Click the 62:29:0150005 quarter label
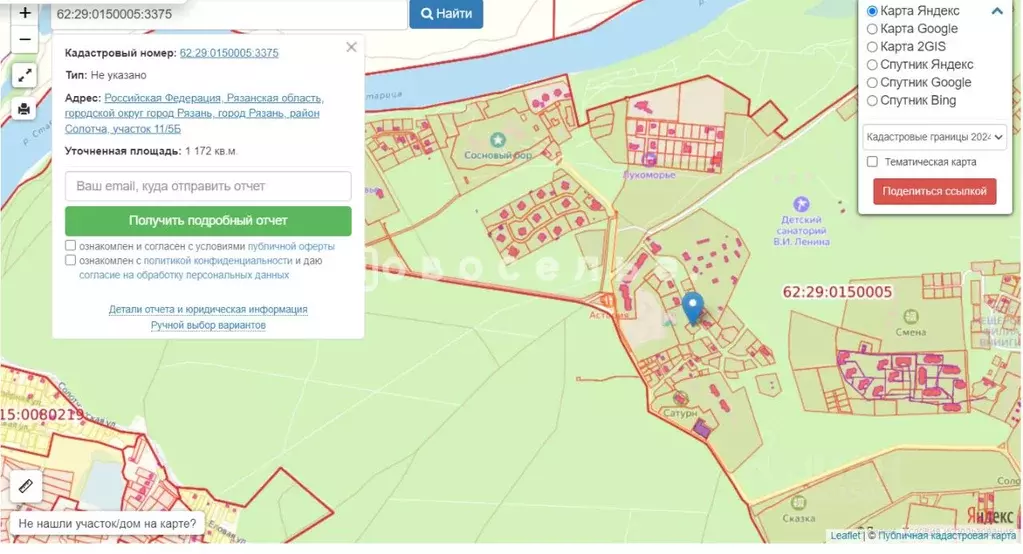 (837, 292)
